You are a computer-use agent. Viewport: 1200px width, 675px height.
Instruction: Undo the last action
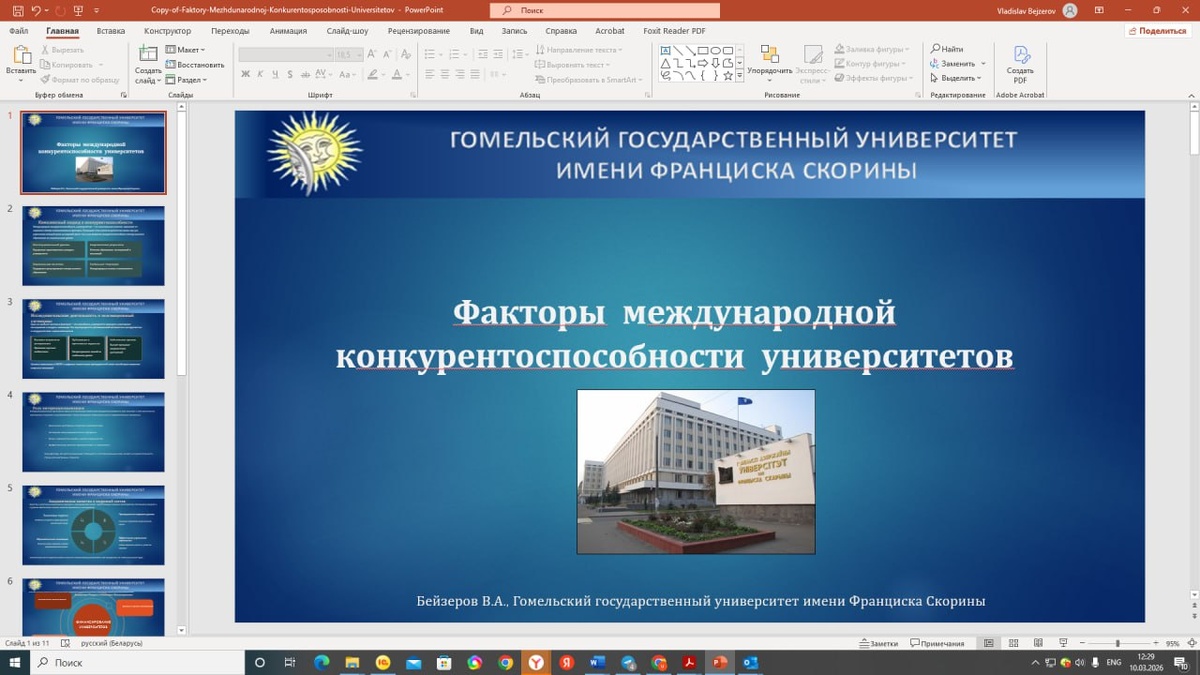pos(36,10)
